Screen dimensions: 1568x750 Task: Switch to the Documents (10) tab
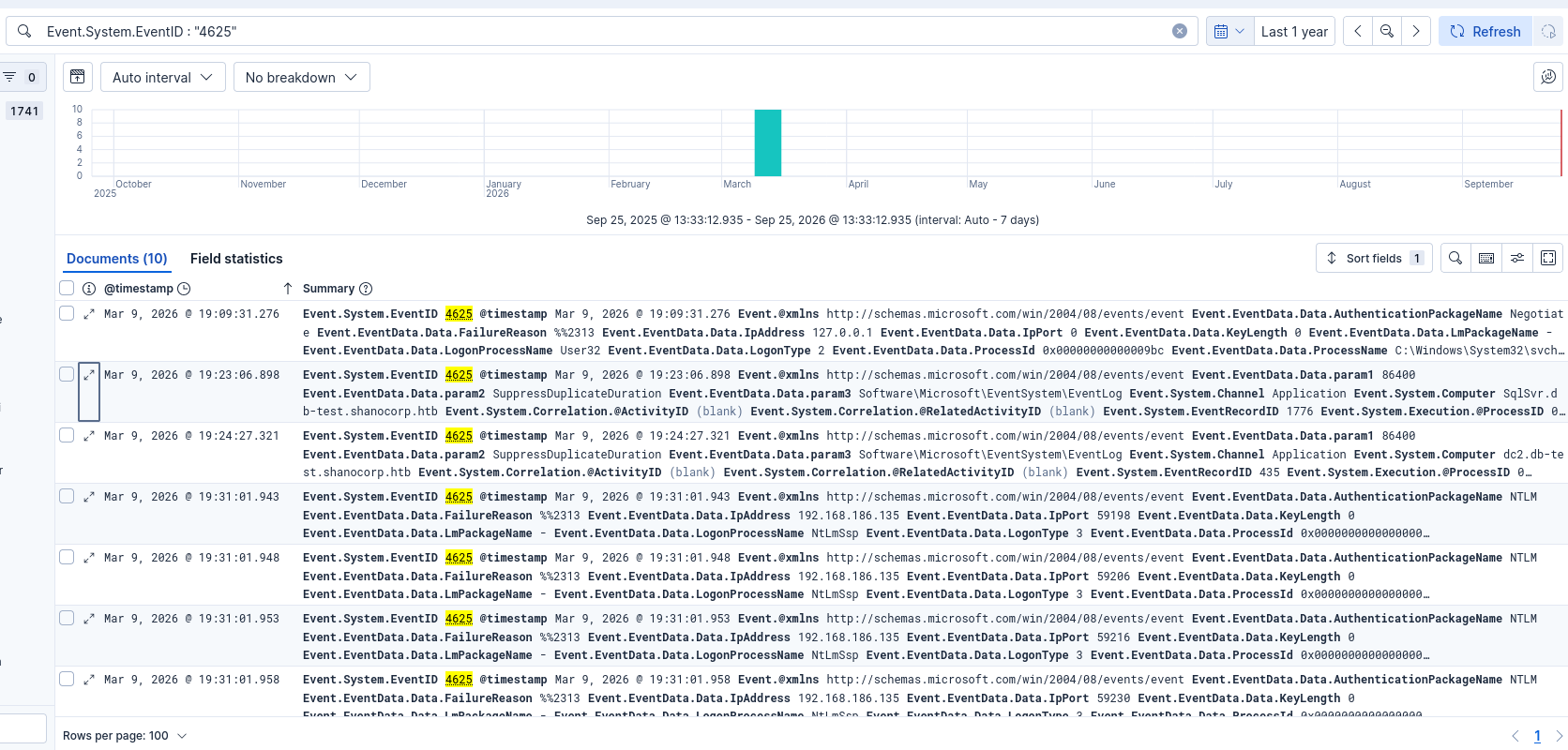[x=117, y=259]
